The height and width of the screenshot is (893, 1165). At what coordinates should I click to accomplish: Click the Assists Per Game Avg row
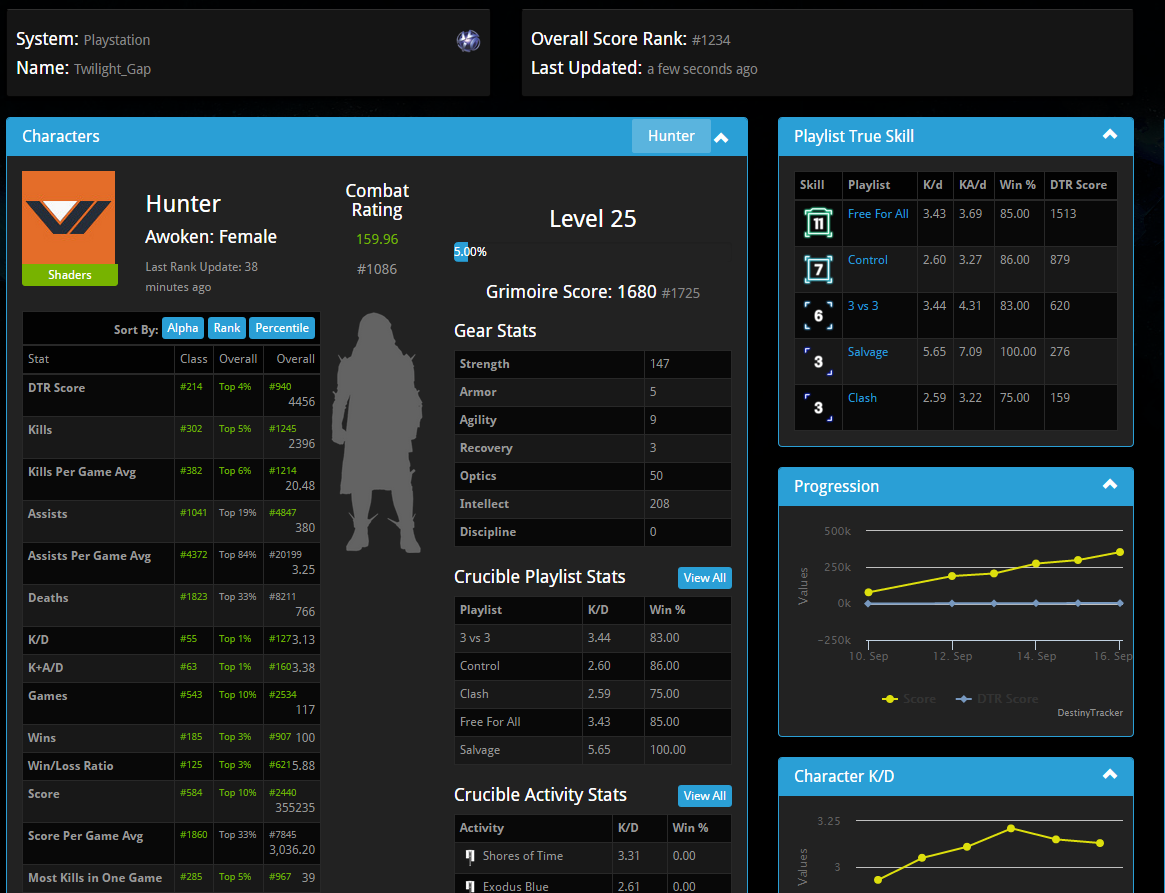coord(171,562)
